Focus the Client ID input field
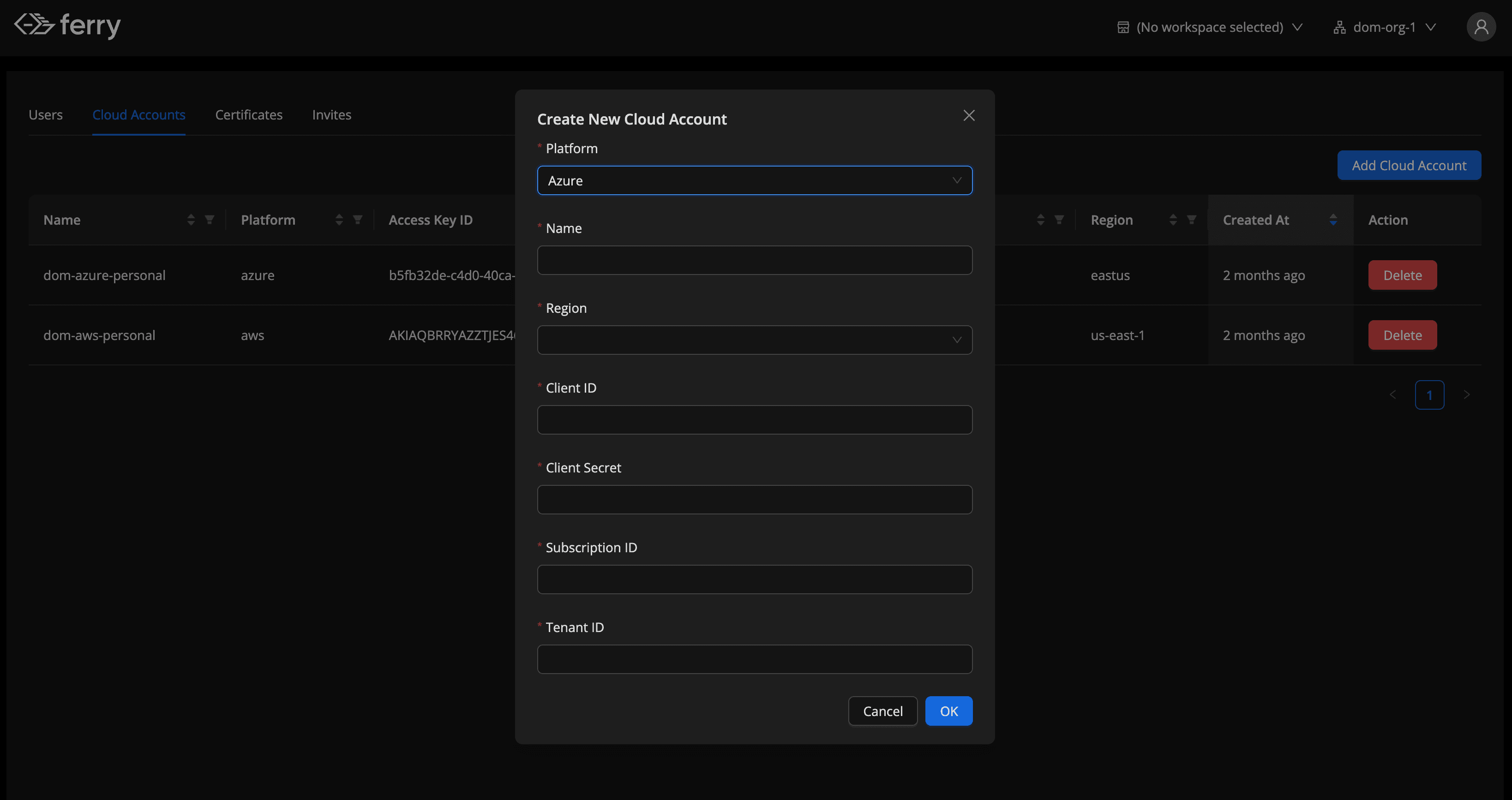 click(x=754, y=420)
